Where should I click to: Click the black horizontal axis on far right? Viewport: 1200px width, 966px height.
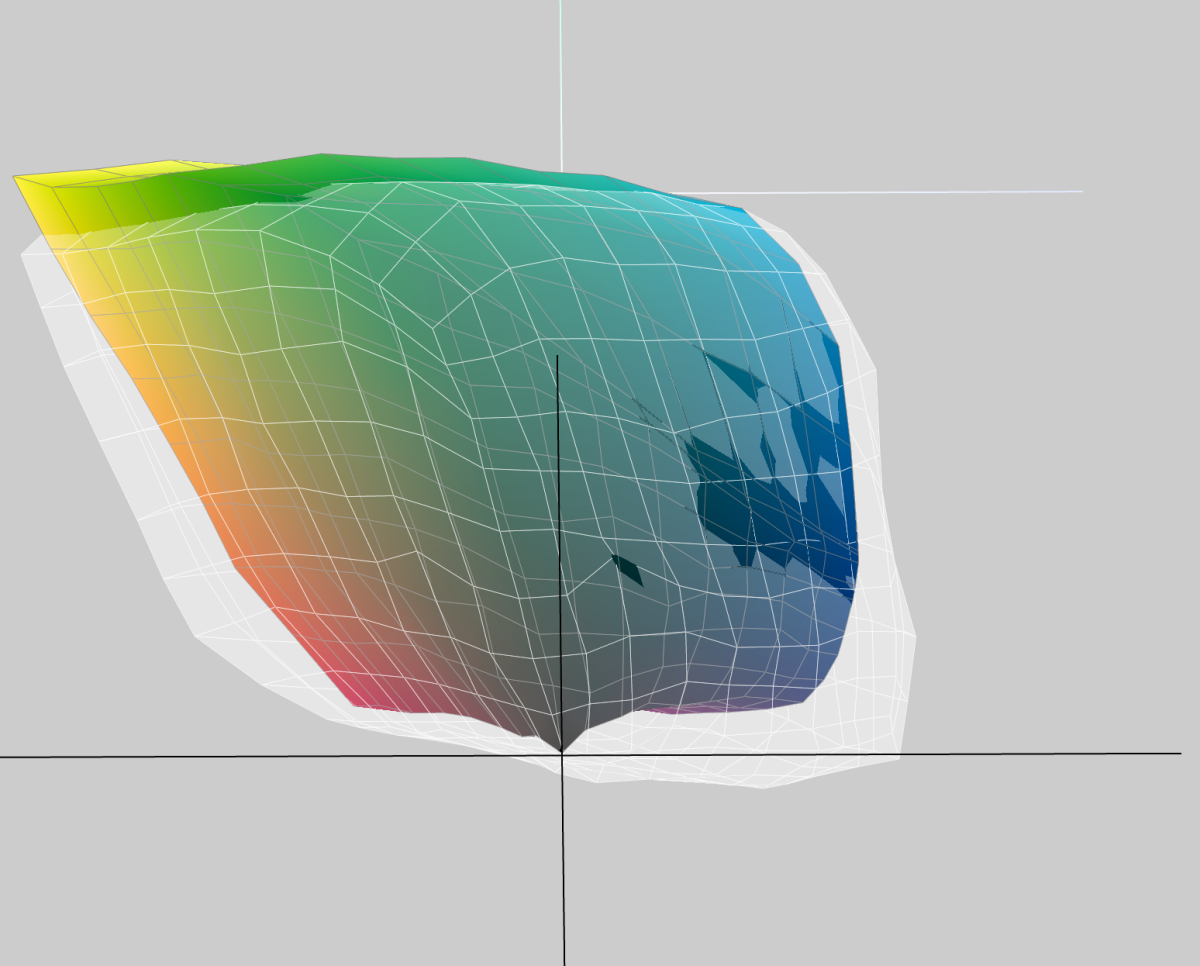pos(1100,754)
